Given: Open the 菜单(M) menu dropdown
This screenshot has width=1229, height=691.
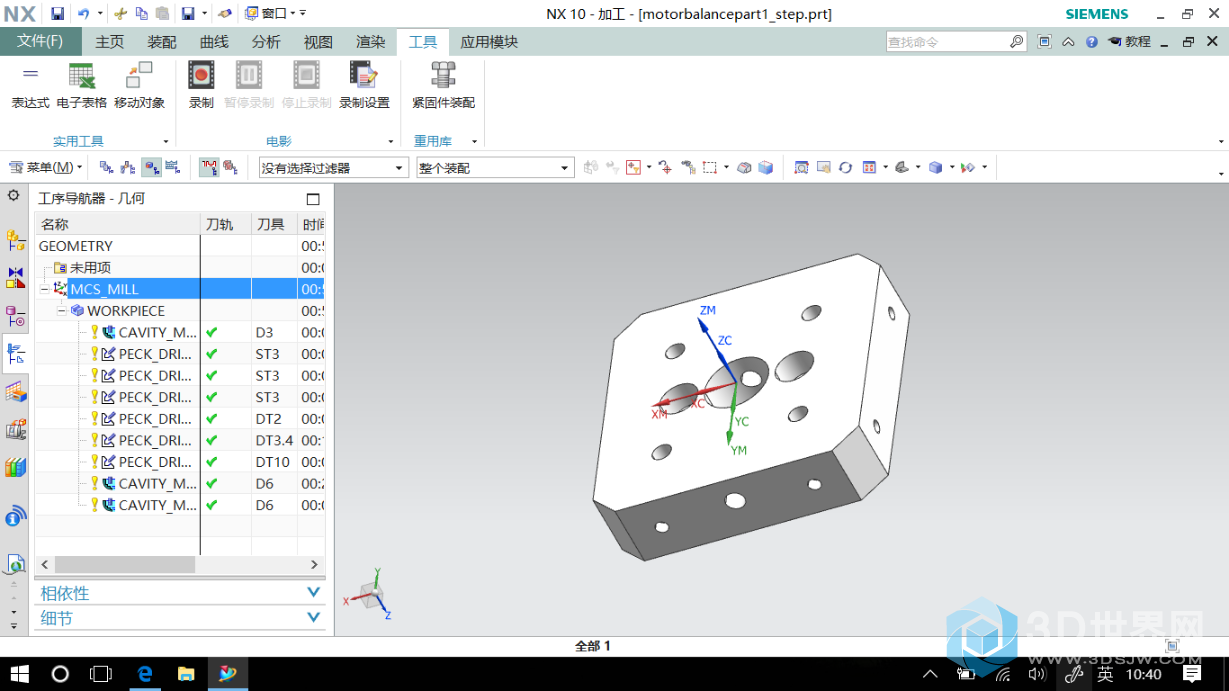Looking at the screenshot, I should click(46, 168).
